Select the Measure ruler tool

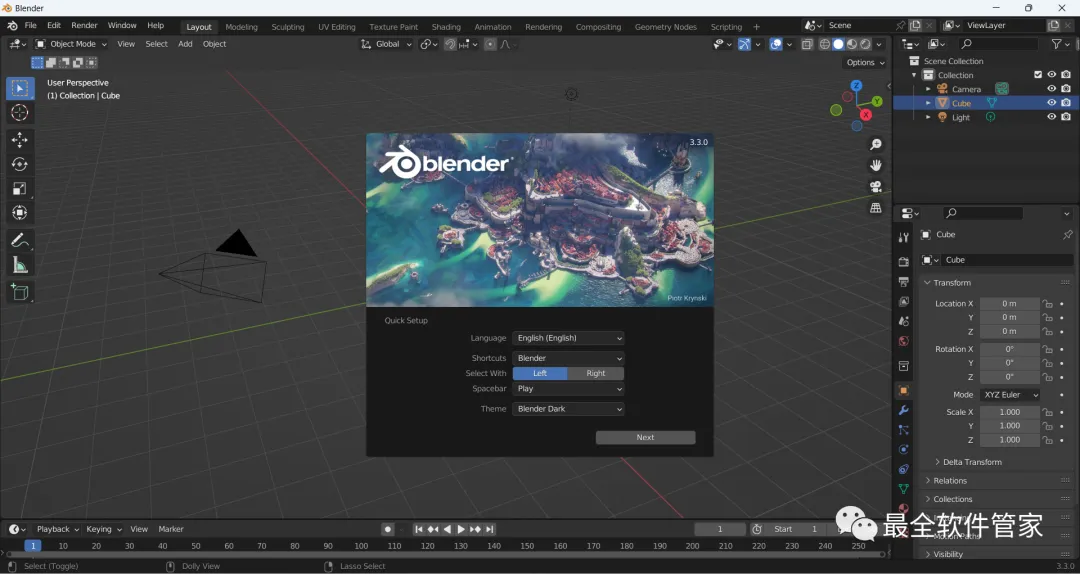pyautogui.click(x=20, y=265)
